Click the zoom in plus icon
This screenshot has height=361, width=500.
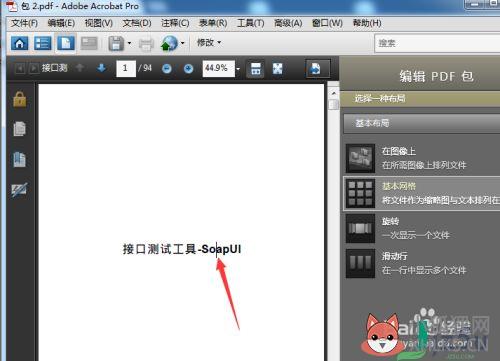tap(188, 69)
